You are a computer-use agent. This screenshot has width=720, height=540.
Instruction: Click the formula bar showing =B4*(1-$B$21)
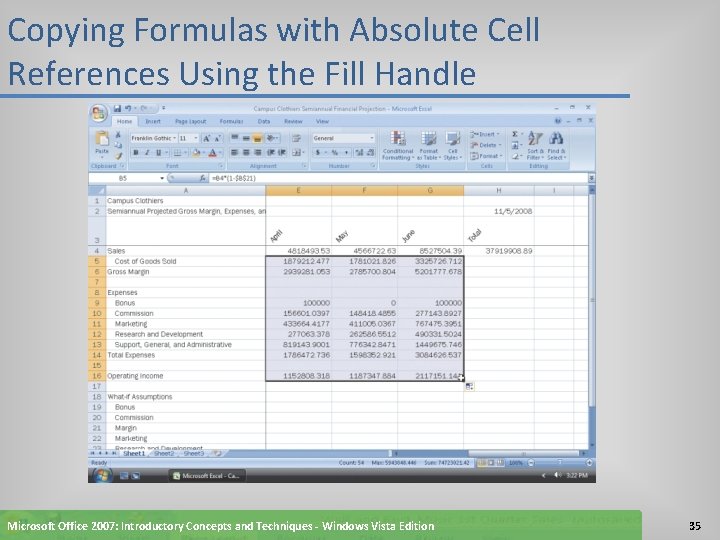coord(399,178)
